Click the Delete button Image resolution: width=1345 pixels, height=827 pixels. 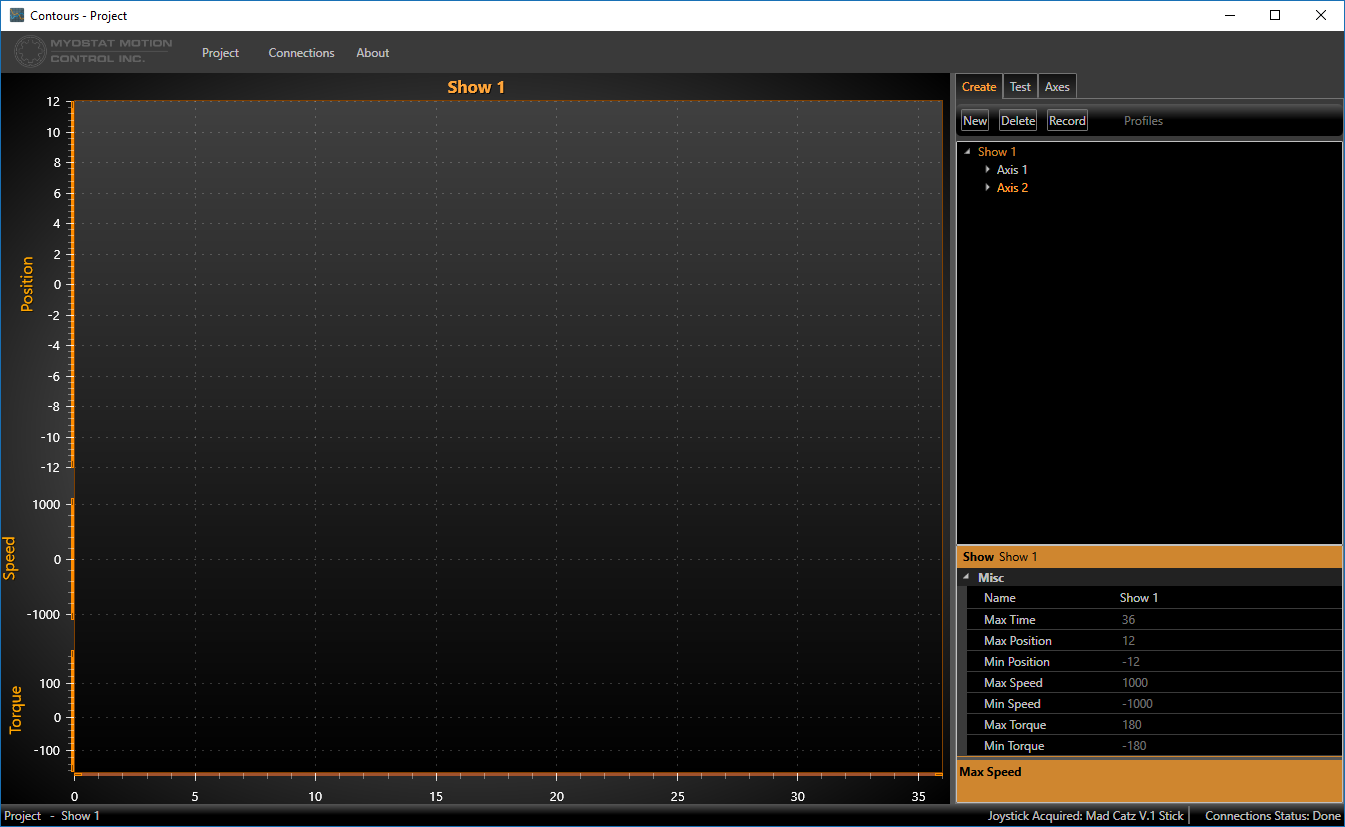(1018, 121)
